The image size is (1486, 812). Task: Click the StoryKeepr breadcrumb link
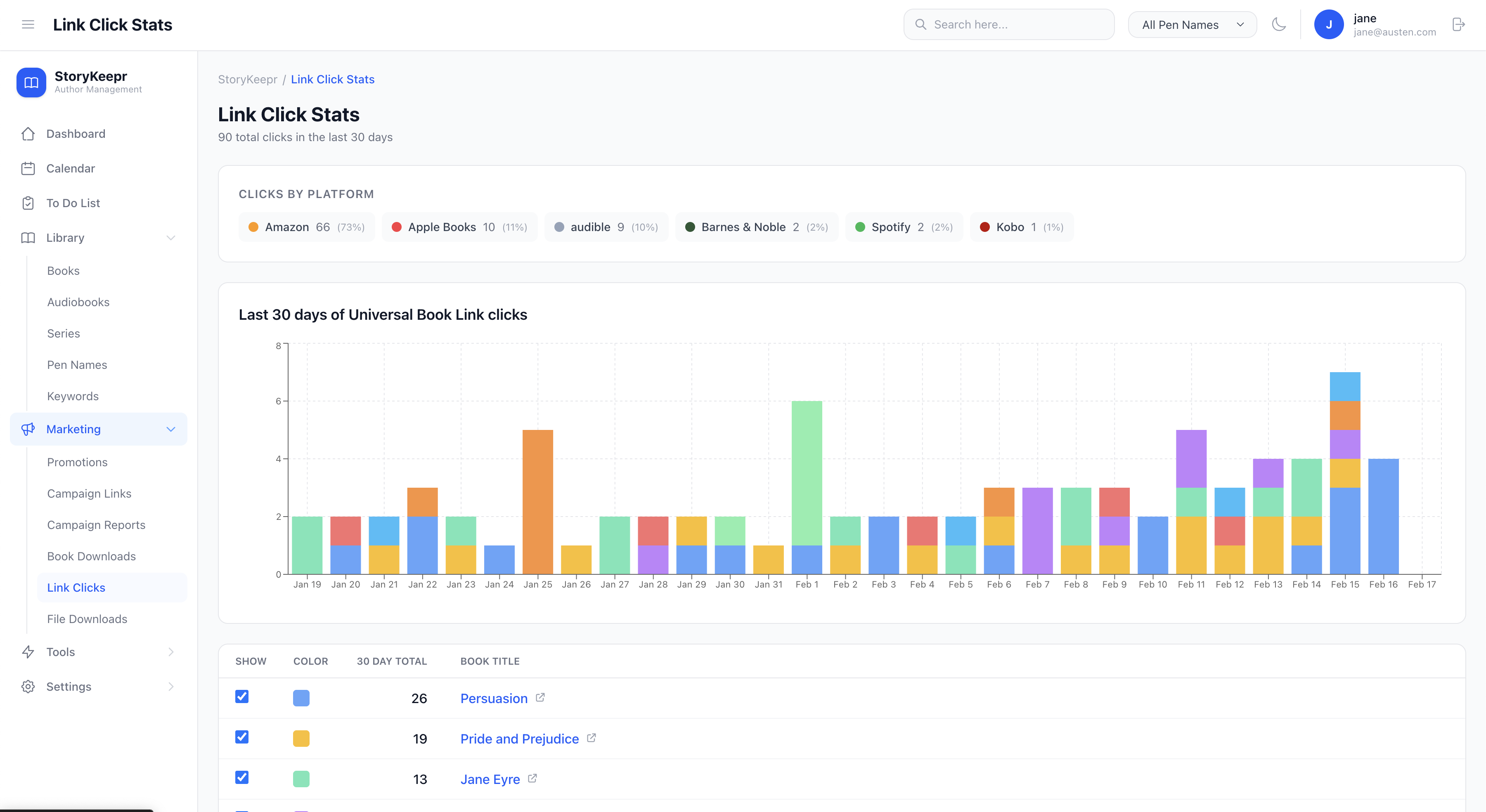coord(248,79)
